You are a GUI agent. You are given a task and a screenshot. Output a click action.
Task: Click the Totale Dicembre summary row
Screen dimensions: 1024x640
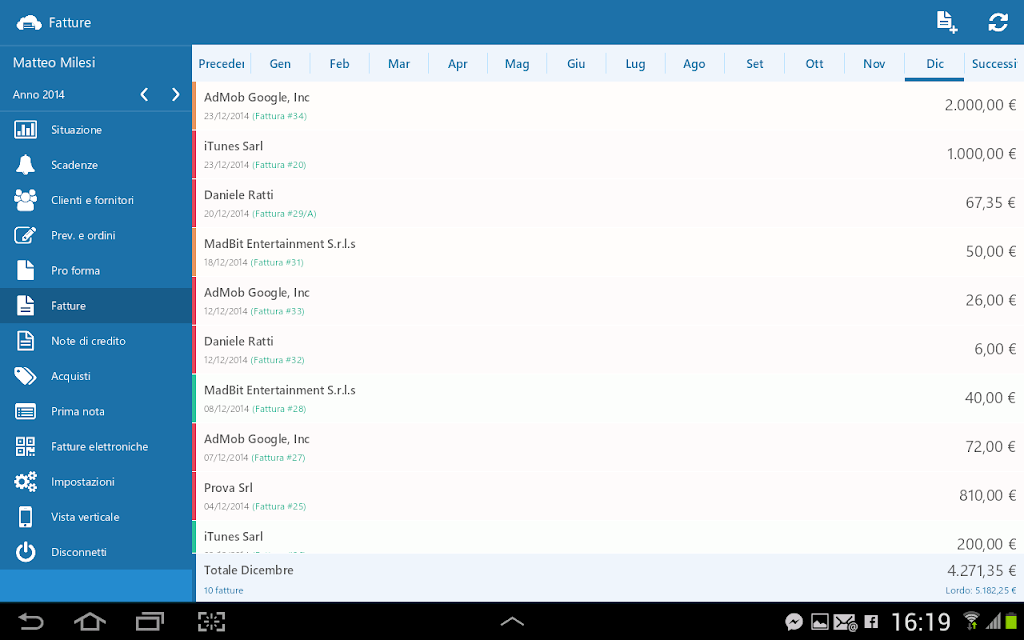pyautogui.click(x=608, y=578)
